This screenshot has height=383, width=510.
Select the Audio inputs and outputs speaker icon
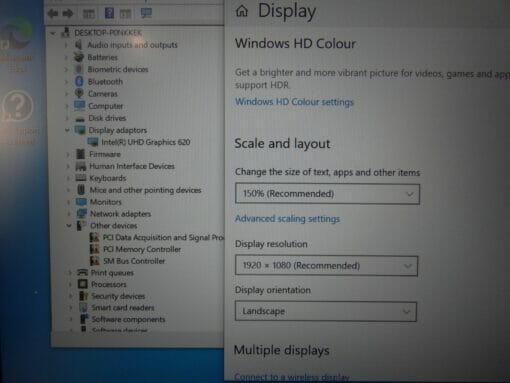(x=79, y=44)
